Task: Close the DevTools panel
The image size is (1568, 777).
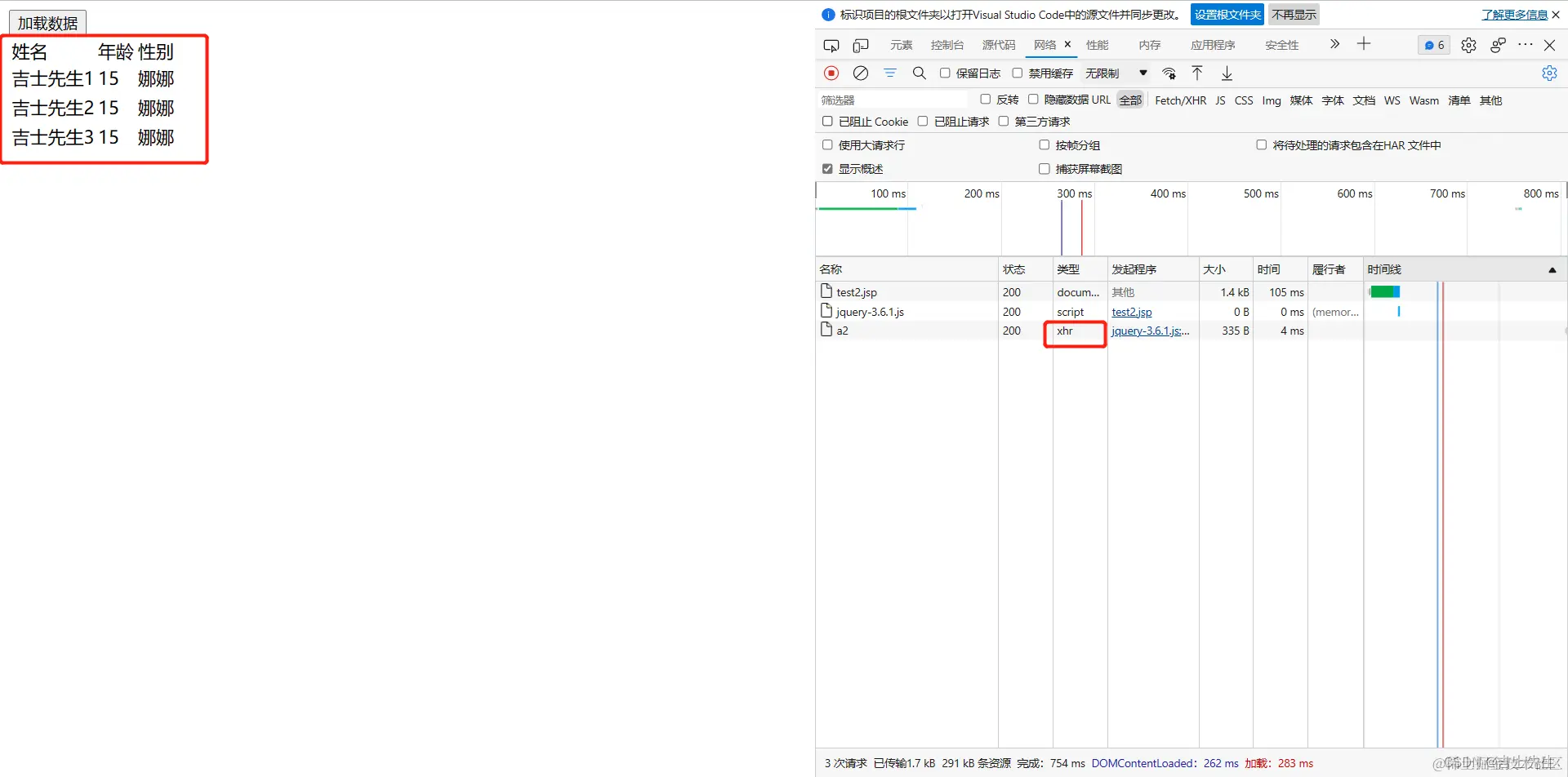Action: click(x=1549, y=45)
